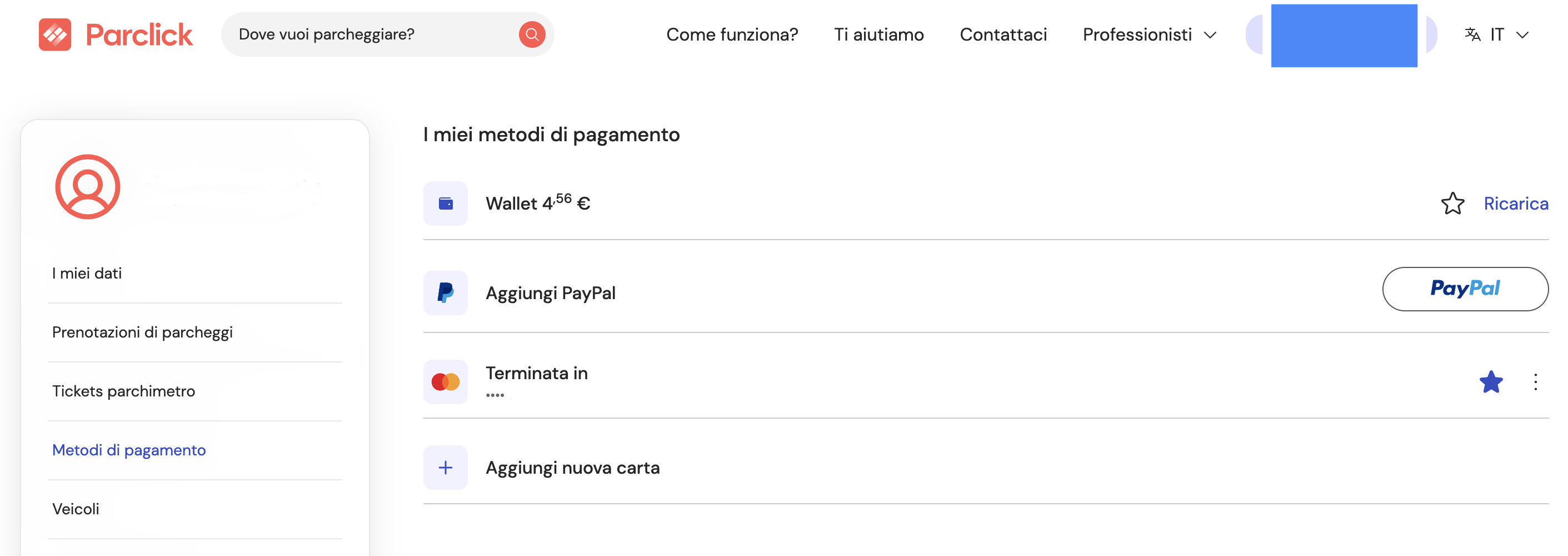Click the plus icon to add new card
This screenshot has width=1568, height=556.
point(446,467)
